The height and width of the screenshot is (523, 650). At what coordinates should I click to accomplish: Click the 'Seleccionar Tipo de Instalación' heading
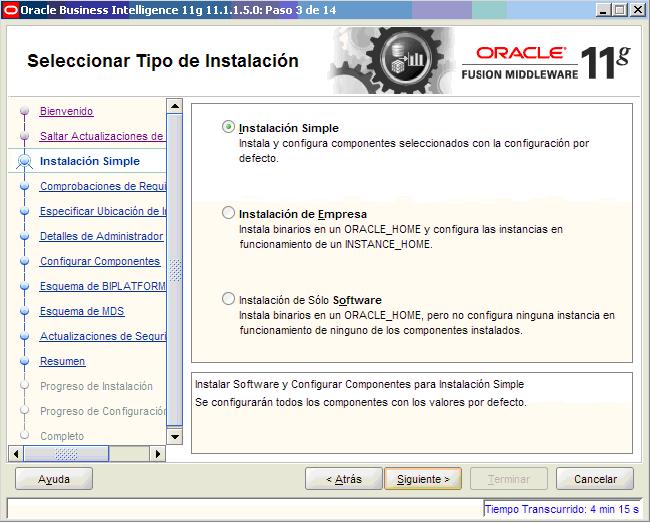click(163, 61)
